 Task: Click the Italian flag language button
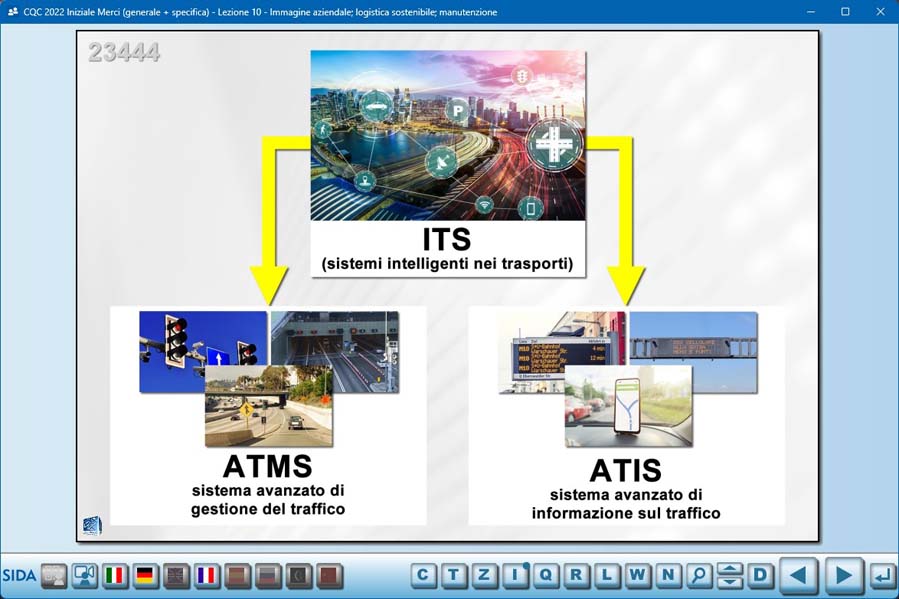coord(116,575)
